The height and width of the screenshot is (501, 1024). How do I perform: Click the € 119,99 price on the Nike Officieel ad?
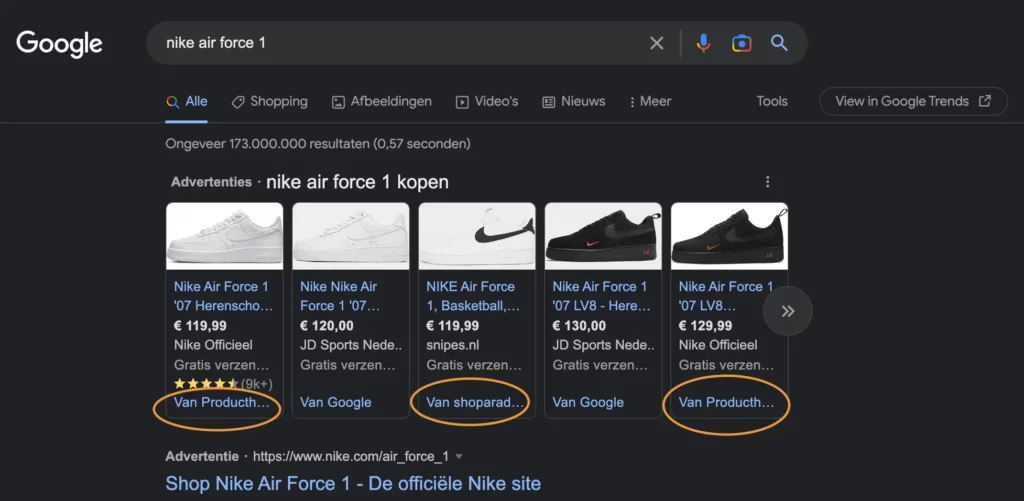tap(200, 325)
